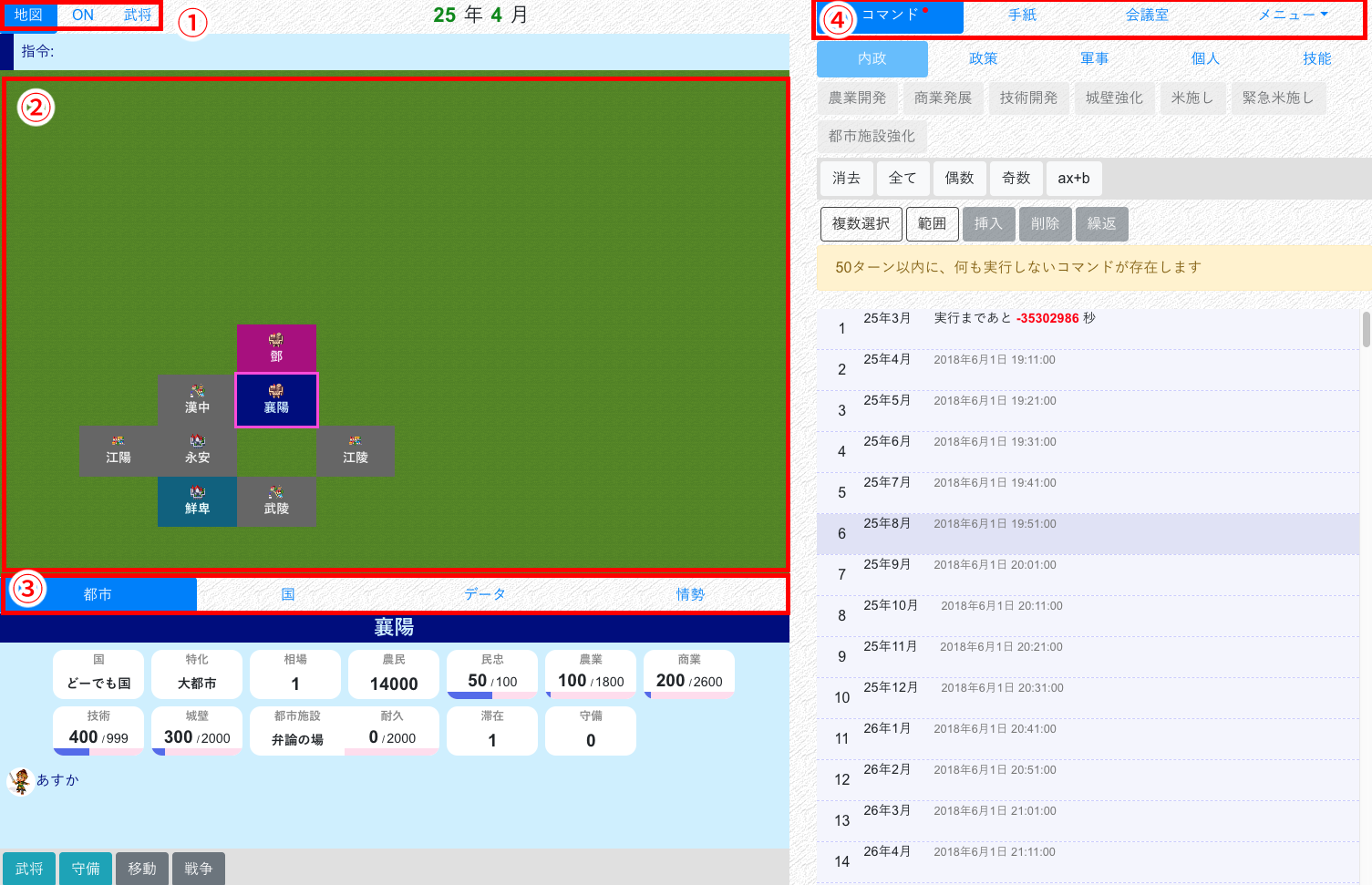Click the 農業開発 command button
This screenshot has height=885, width=1372.
tap(857, 98)
